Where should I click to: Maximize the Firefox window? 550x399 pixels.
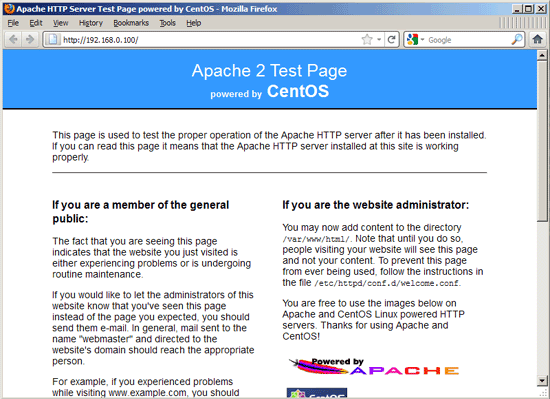[x=529, y=9]
